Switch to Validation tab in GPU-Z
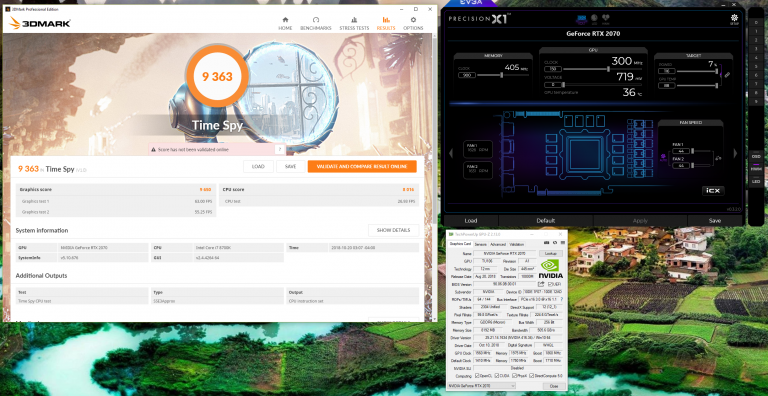This screenshot has height=396, width=768. tap(516, 245)
